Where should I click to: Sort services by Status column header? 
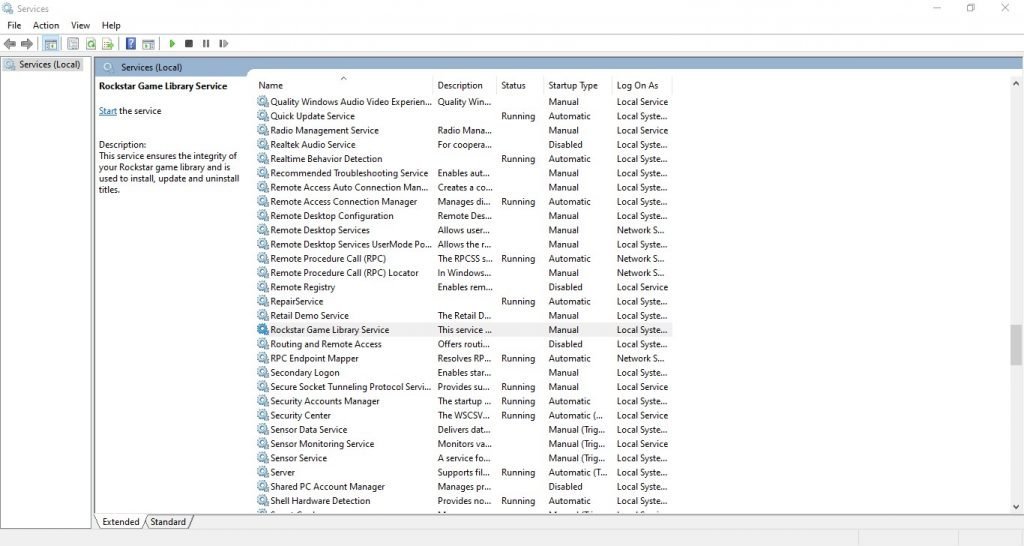513,86
